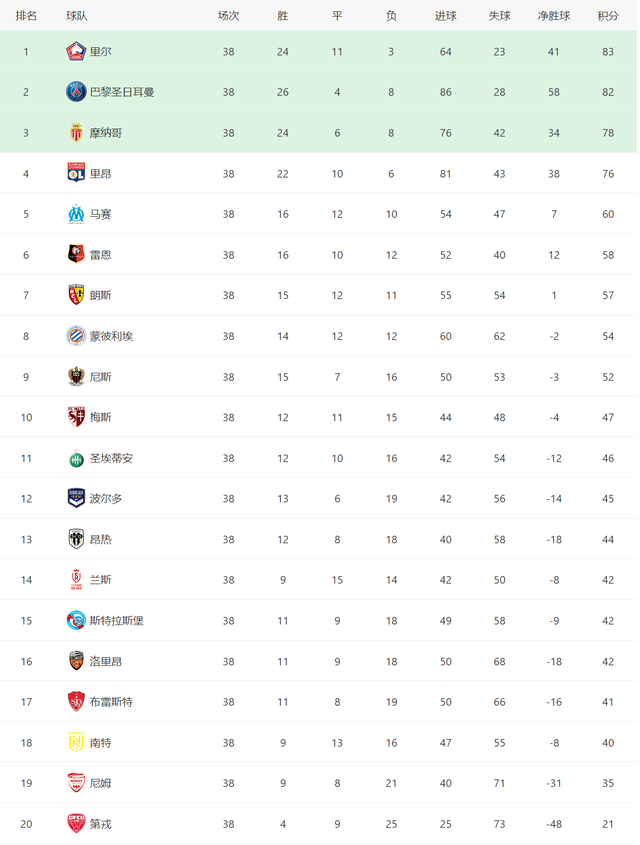Click the Dijon (第戎) team logo
This screenshot has height=845, width=640.
76,823
